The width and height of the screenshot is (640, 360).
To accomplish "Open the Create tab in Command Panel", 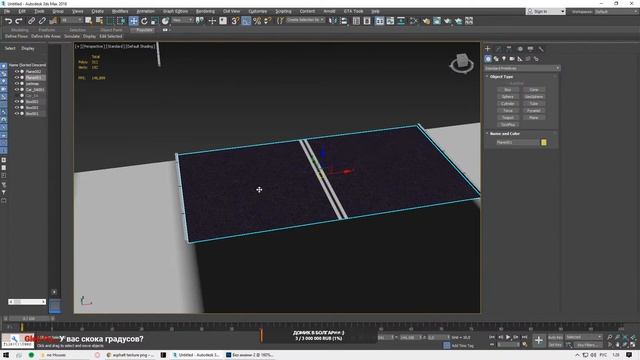I will [488, 49].
